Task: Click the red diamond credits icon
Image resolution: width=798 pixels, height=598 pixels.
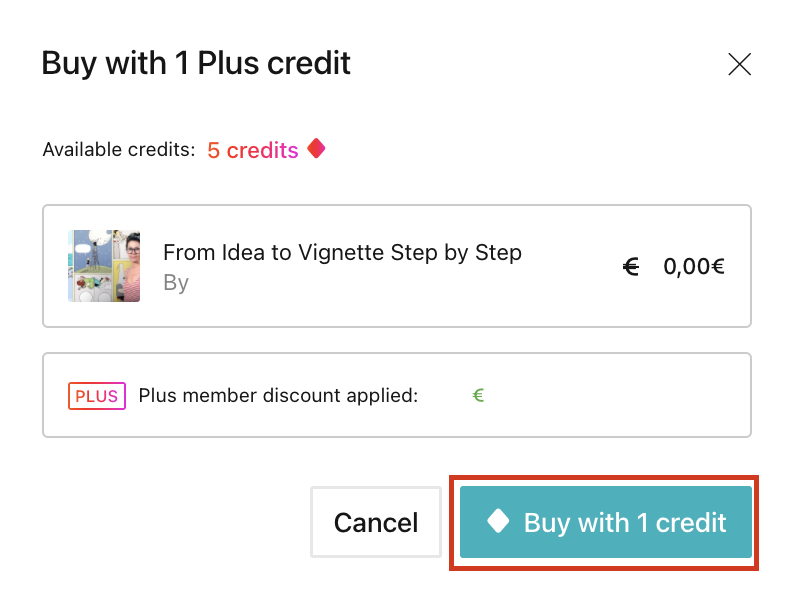Action: coord(316,149)
